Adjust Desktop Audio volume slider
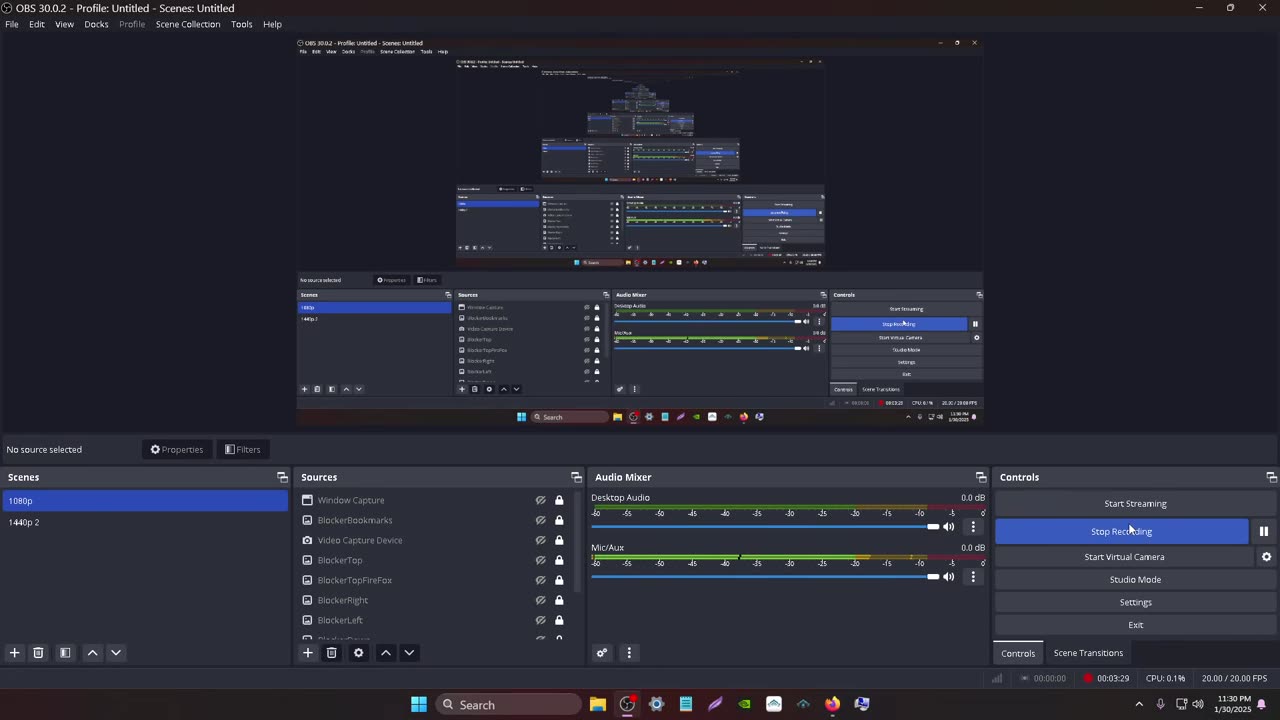The height and width of the screenshot is (720, 1280). point(765,527)
